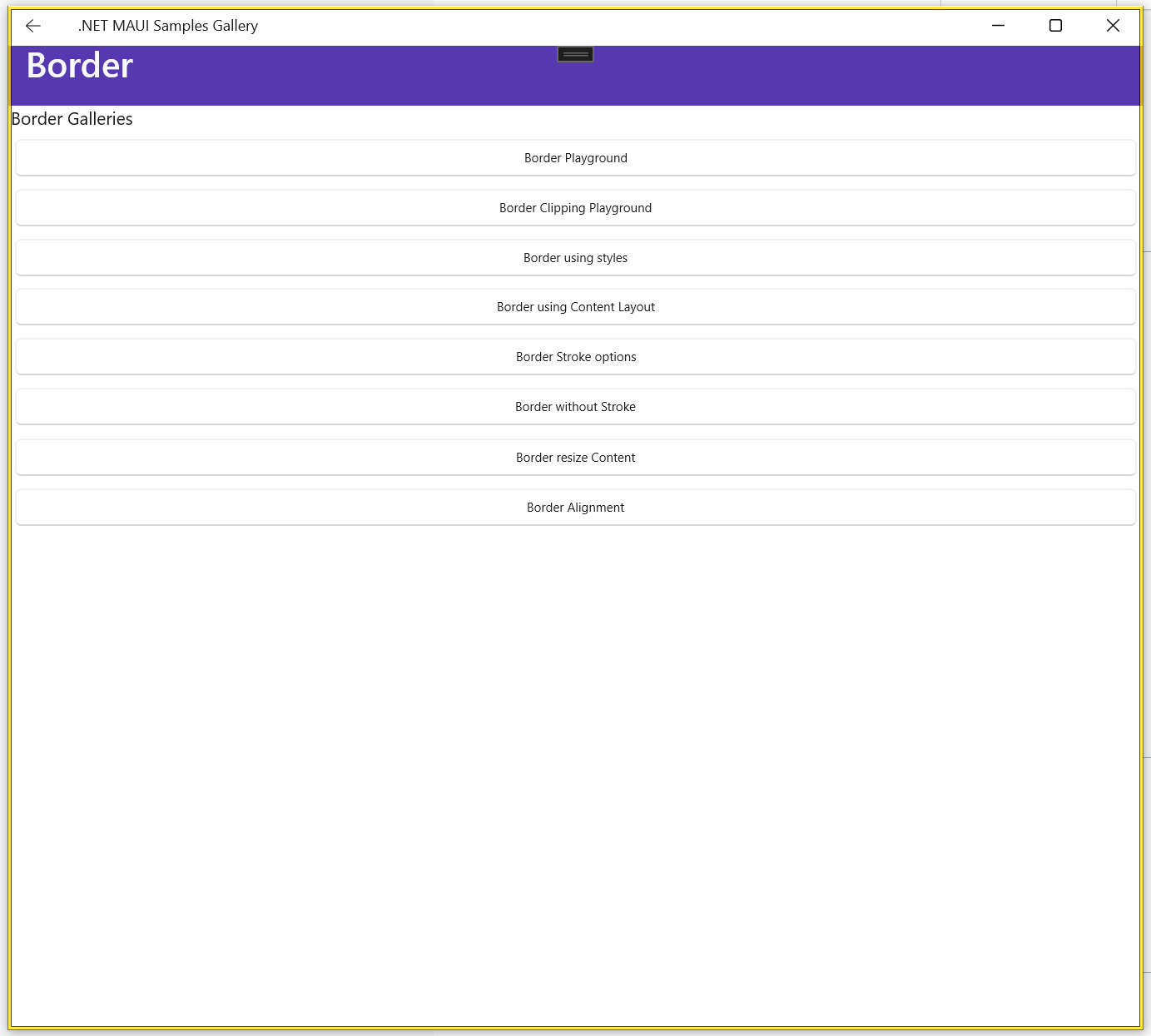Click empty white area below Border Alignment
This screenshot has width=1151, height=1036.
[x=575, y=749]
